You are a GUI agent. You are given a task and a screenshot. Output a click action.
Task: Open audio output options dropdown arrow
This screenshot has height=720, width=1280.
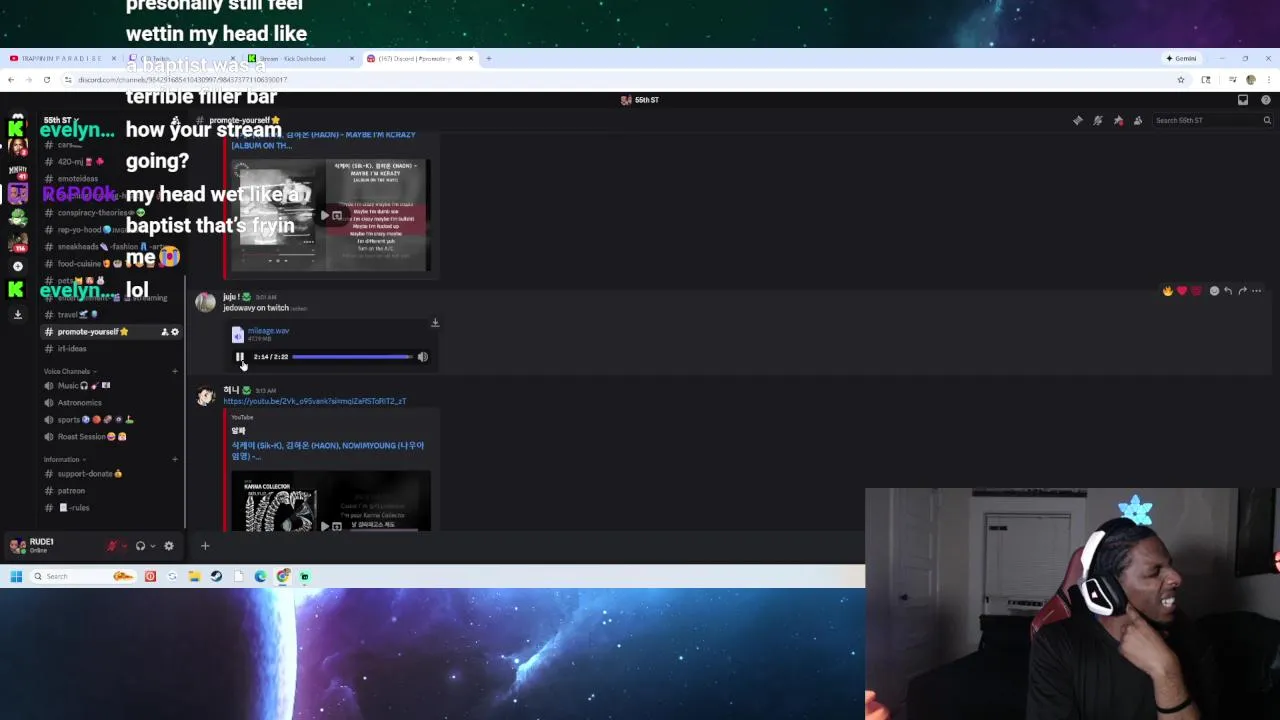point(152,546)
